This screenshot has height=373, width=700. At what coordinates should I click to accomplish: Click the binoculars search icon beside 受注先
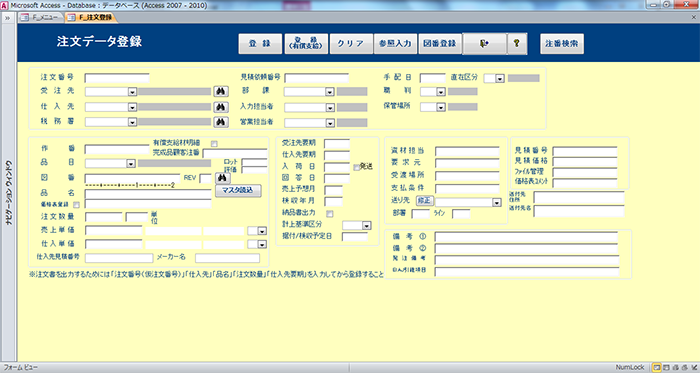click(221, 91)
